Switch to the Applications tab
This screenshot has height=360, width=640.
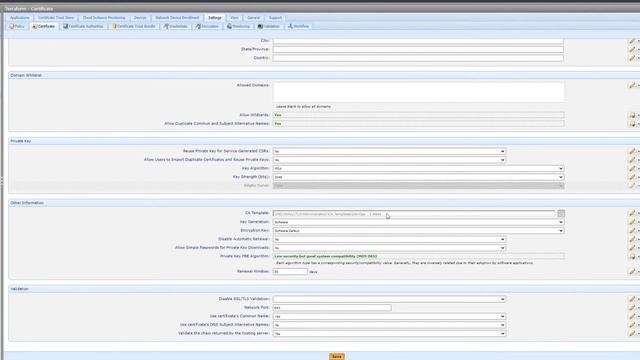19,18
